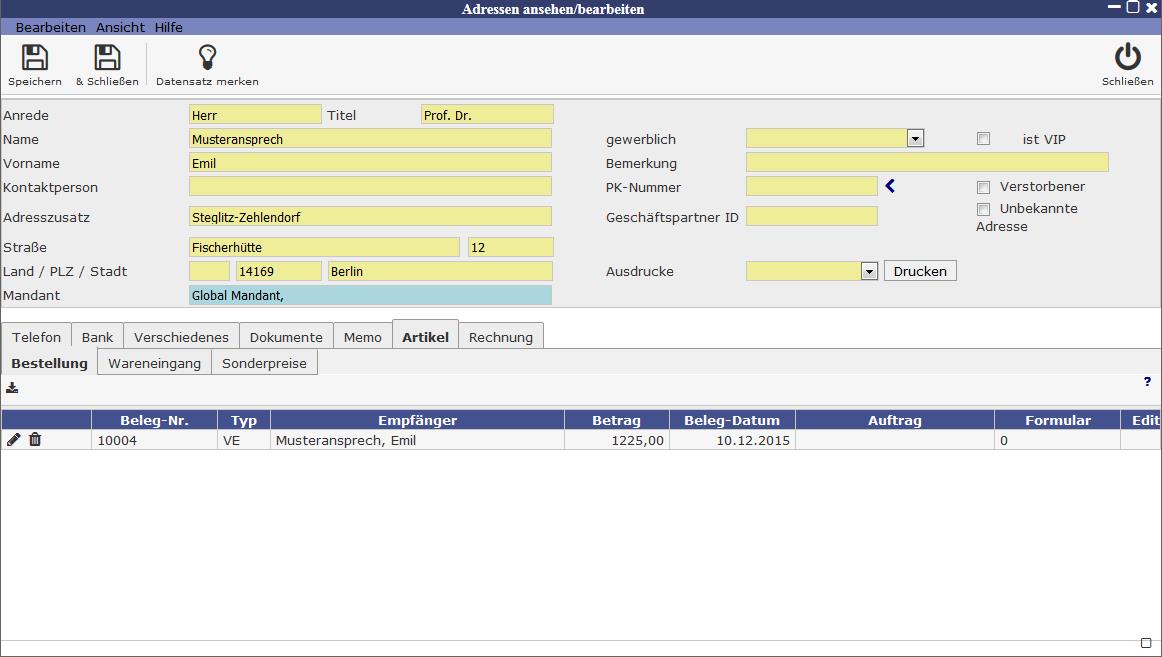Open the Ausdrucke dropdown list
The height and width of the screenshot is (657, 1162).
point(869,271)
